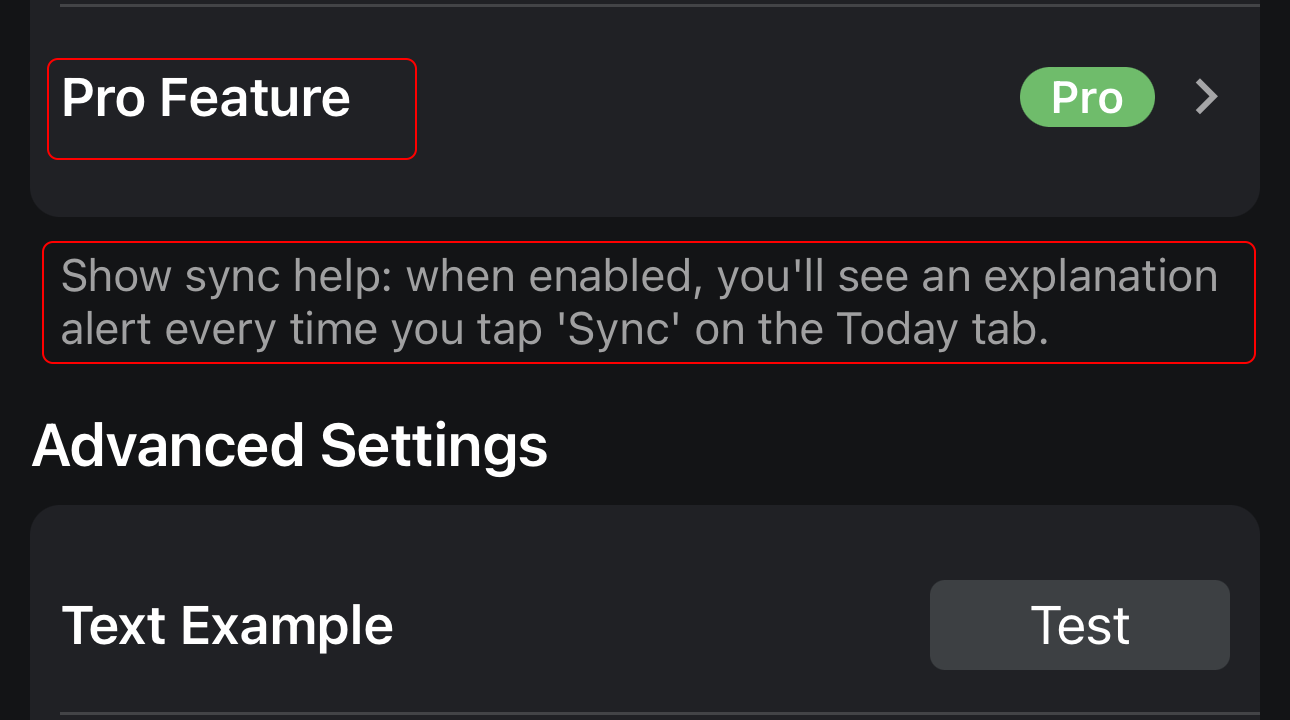Expand Pro Feature using the chevron arrow
This screenshot has width=1290, height=720.
pyautogui.click(x=1207, y=97)
